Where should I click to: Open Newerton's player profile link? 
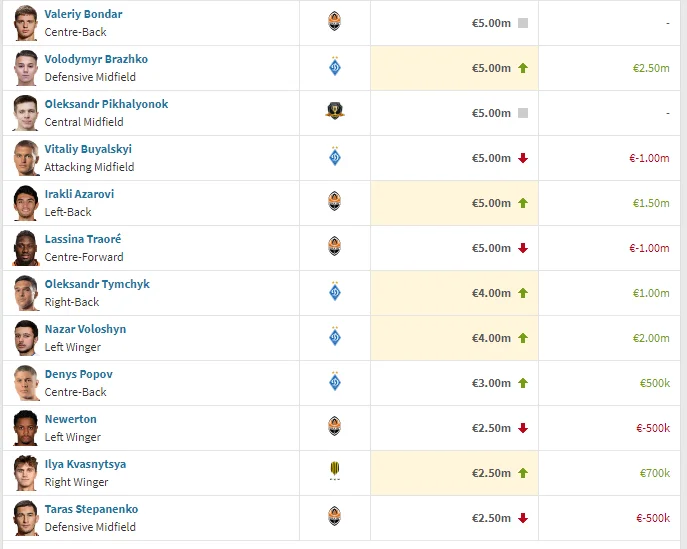coord(70,419)
